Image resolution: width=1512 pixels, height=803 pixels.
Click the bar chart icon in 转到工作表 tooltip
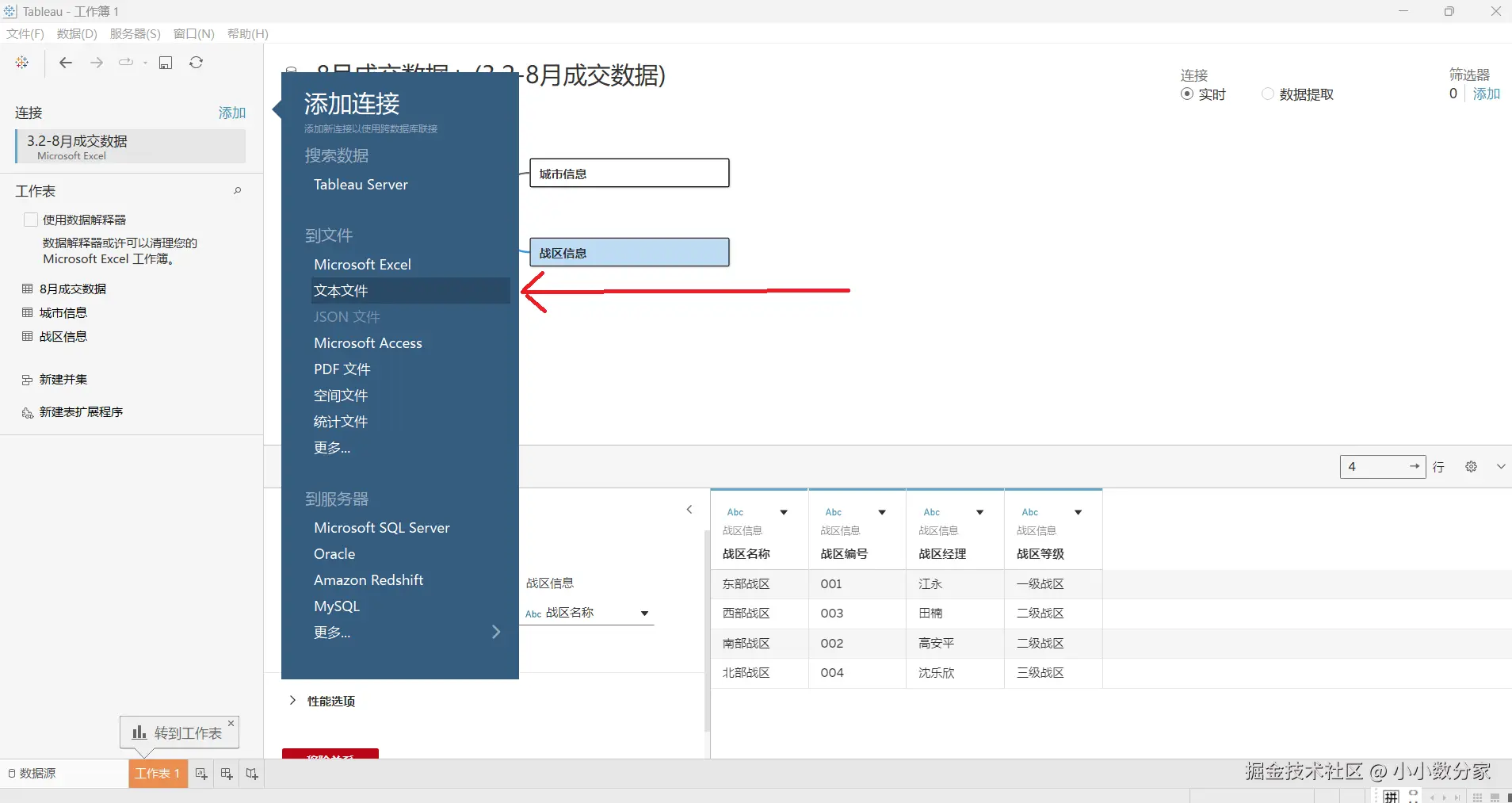pos(139,732)
